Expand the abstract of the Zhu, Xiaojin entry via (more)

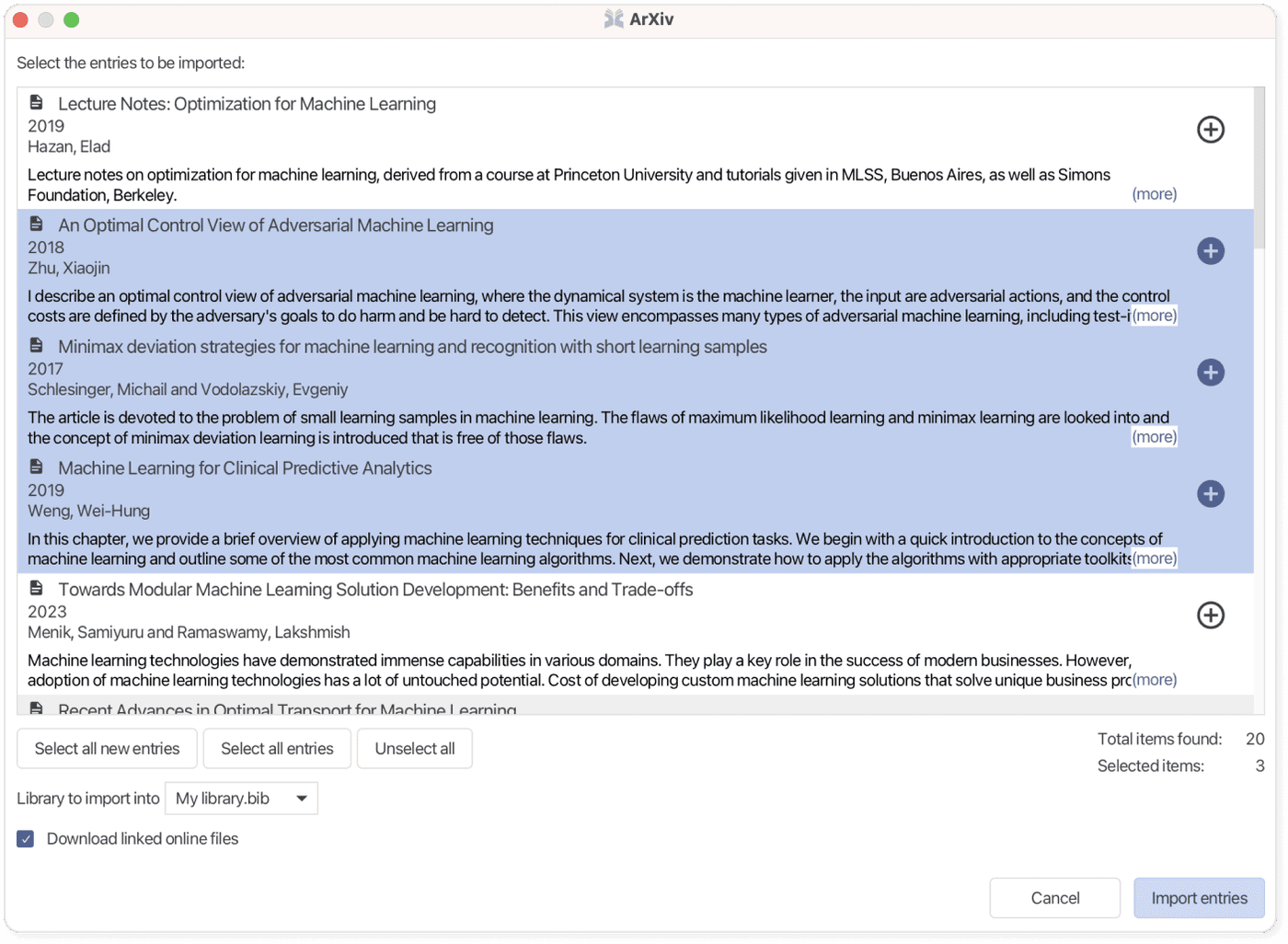coord(1154,315)
